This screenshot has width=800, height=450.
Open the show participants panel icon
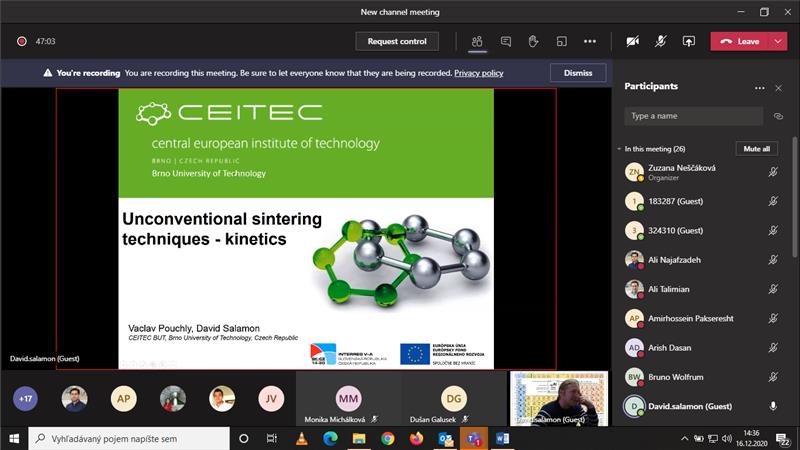(x=477, y=41)
